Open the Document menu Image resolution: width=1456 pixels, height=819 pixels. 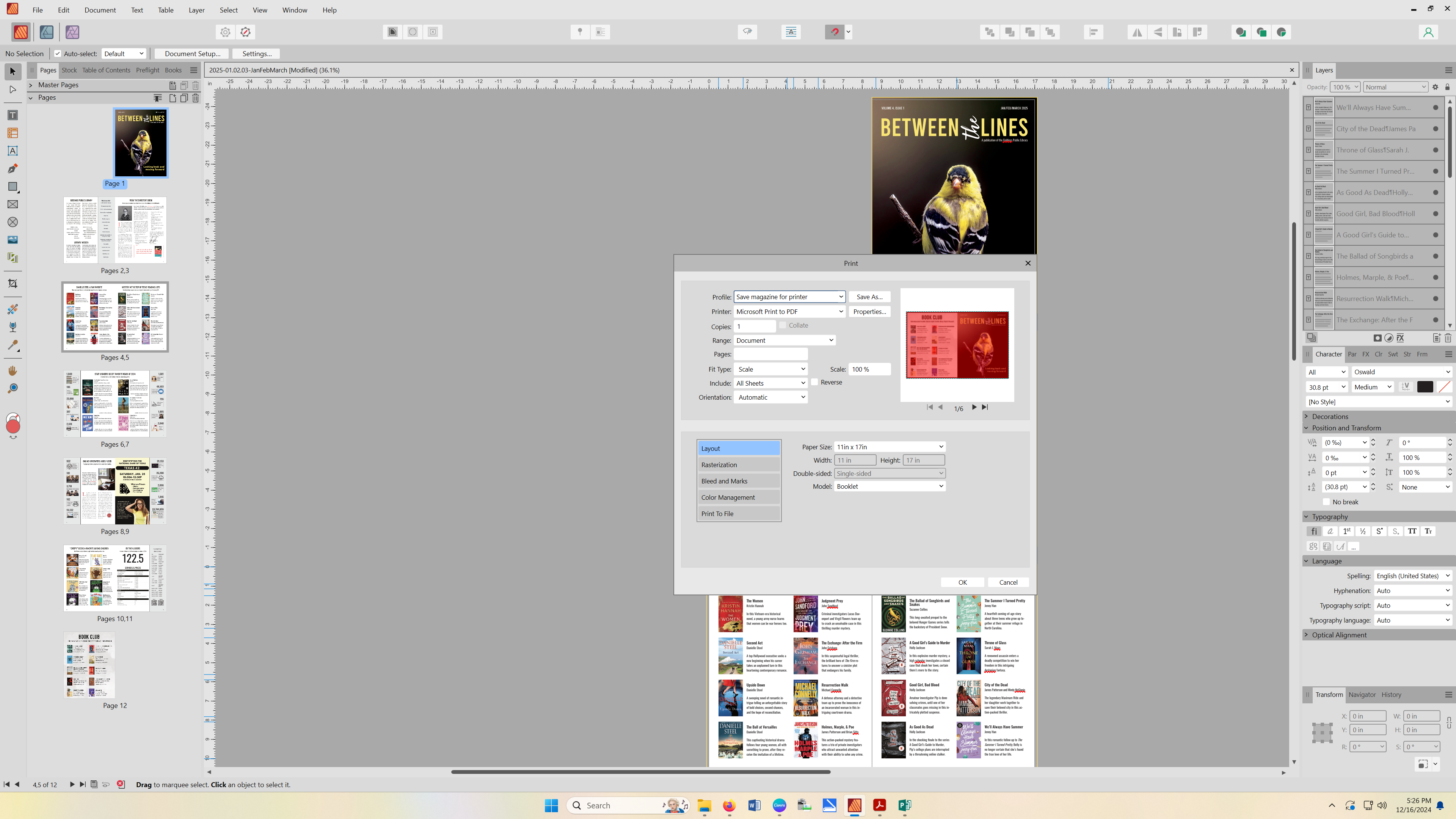click(x=100, y=10)
